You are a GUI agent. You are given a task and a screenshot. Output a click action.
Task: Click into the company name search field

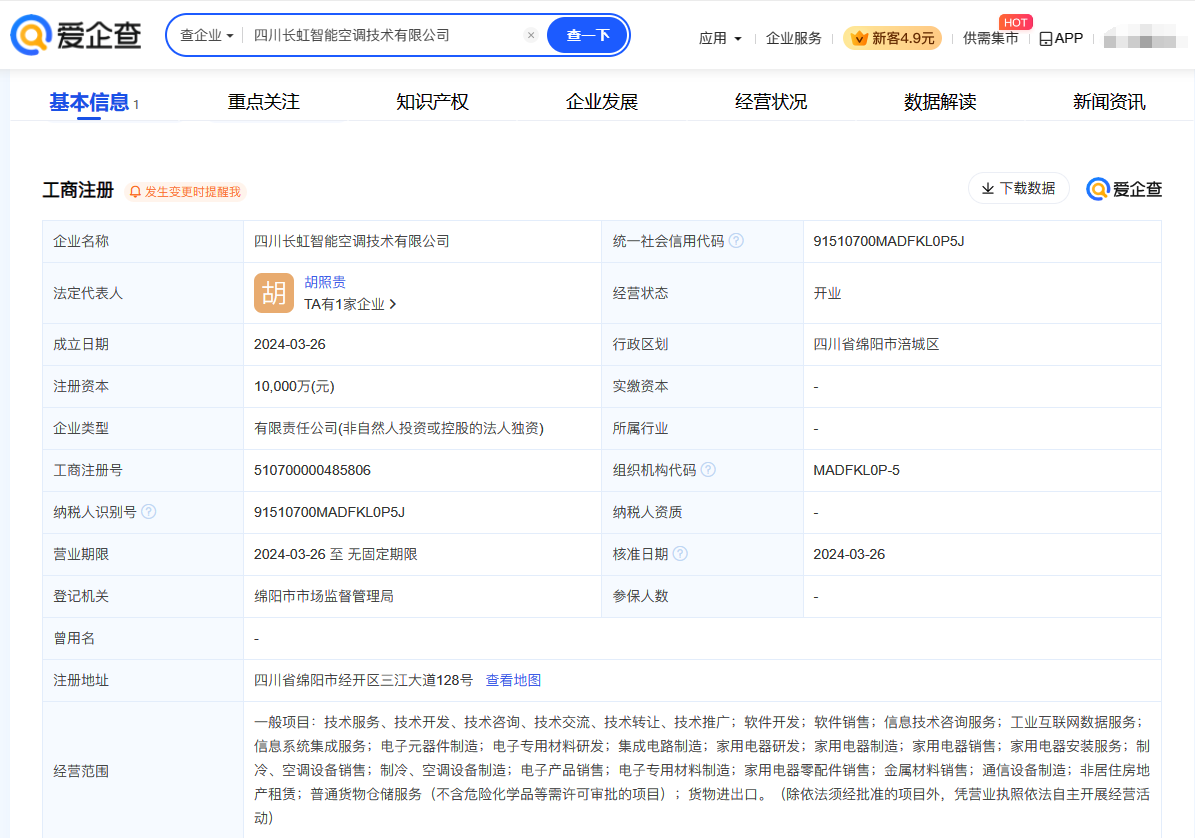(x=385, y=35)
